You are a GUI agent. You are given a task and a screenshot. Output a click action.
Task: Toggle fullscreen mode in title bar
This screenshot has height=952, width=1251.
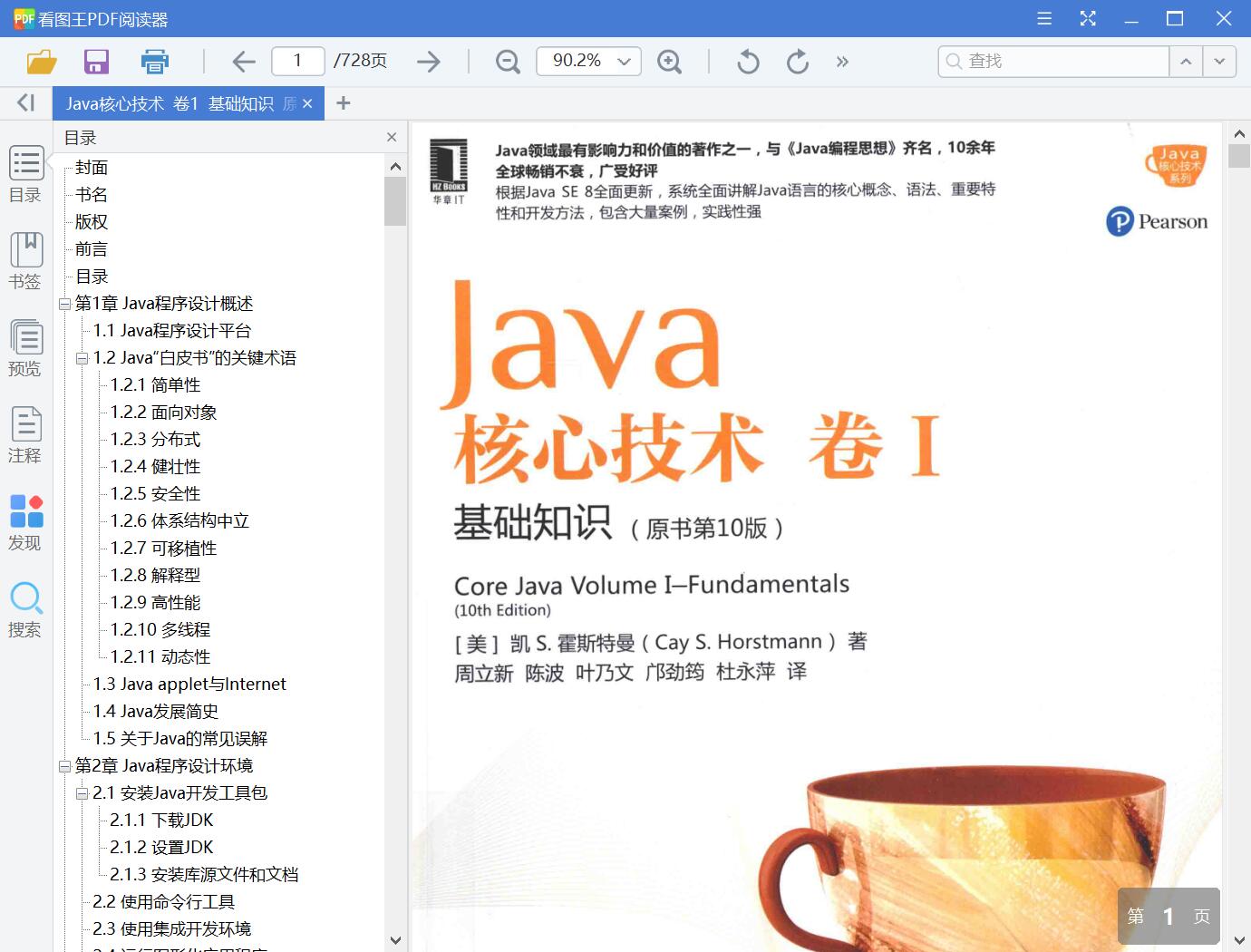click(1088, 18)
